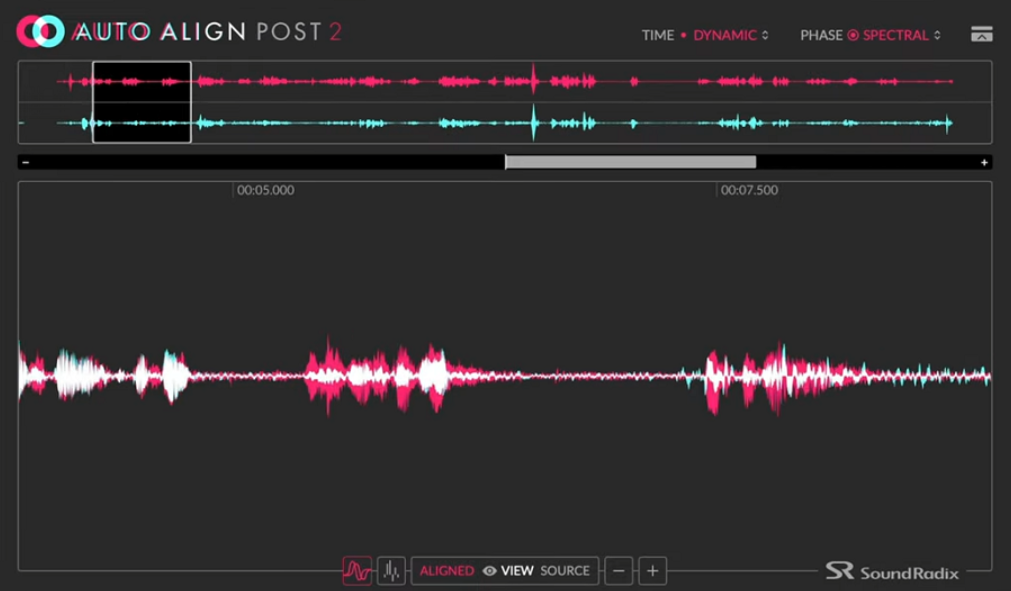Click the highlighted selection region in overview
The image size is (1011, 591).
pos(142,102)
